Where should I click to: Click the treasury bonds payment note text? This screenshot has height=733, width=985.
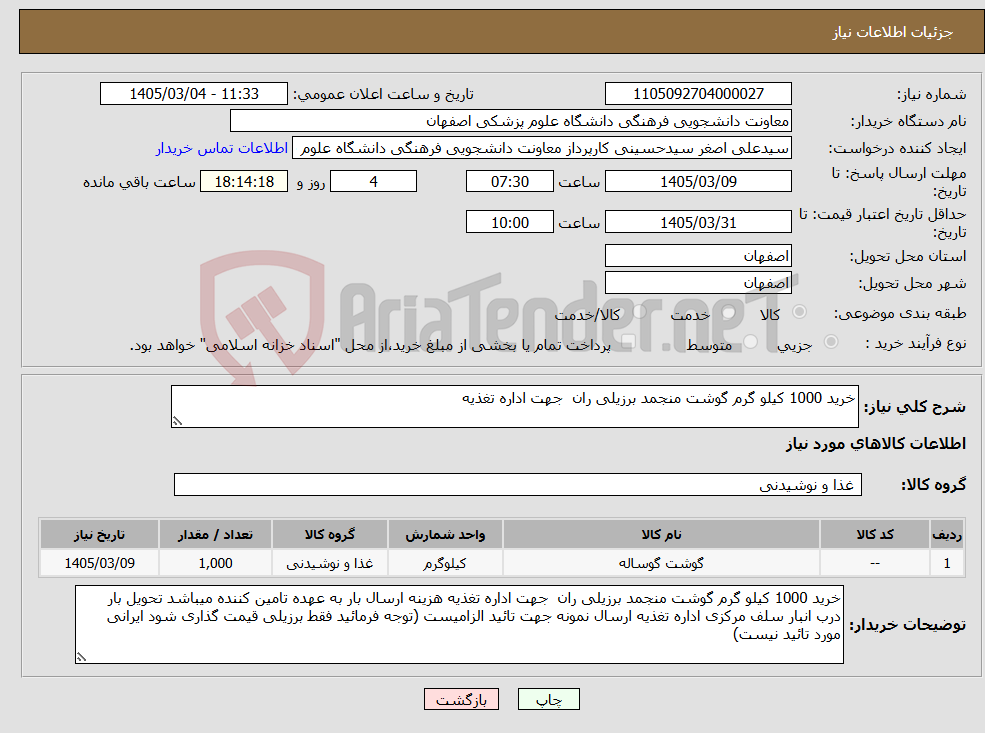tap(370, 345)
